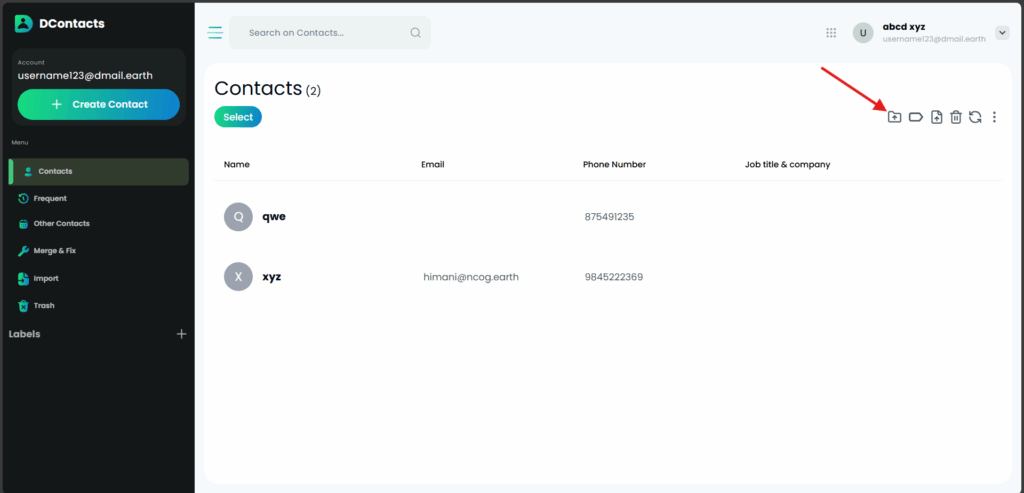Viewport: 1024px width, 493px height.
Task: Click the trash delete icon in toolbar
Action: [956, 117]
